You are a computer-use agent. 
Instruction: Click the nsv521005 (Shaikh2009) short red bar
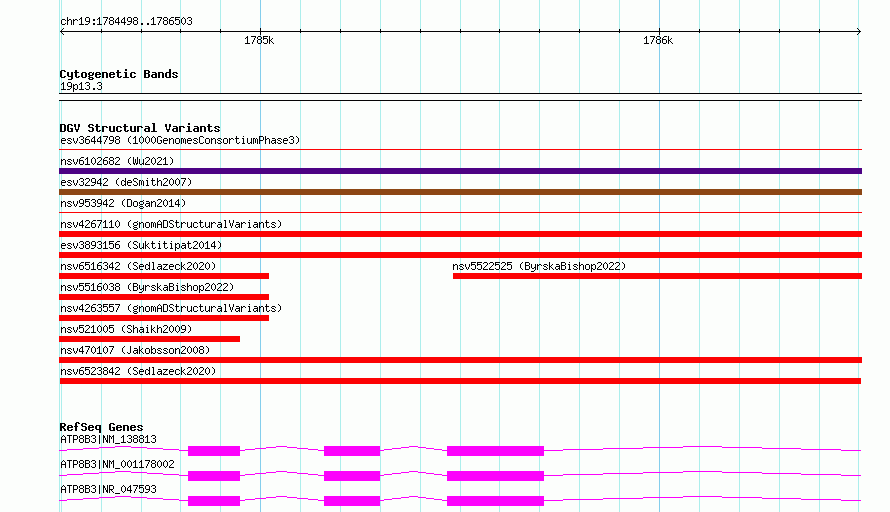coord(150,339)
